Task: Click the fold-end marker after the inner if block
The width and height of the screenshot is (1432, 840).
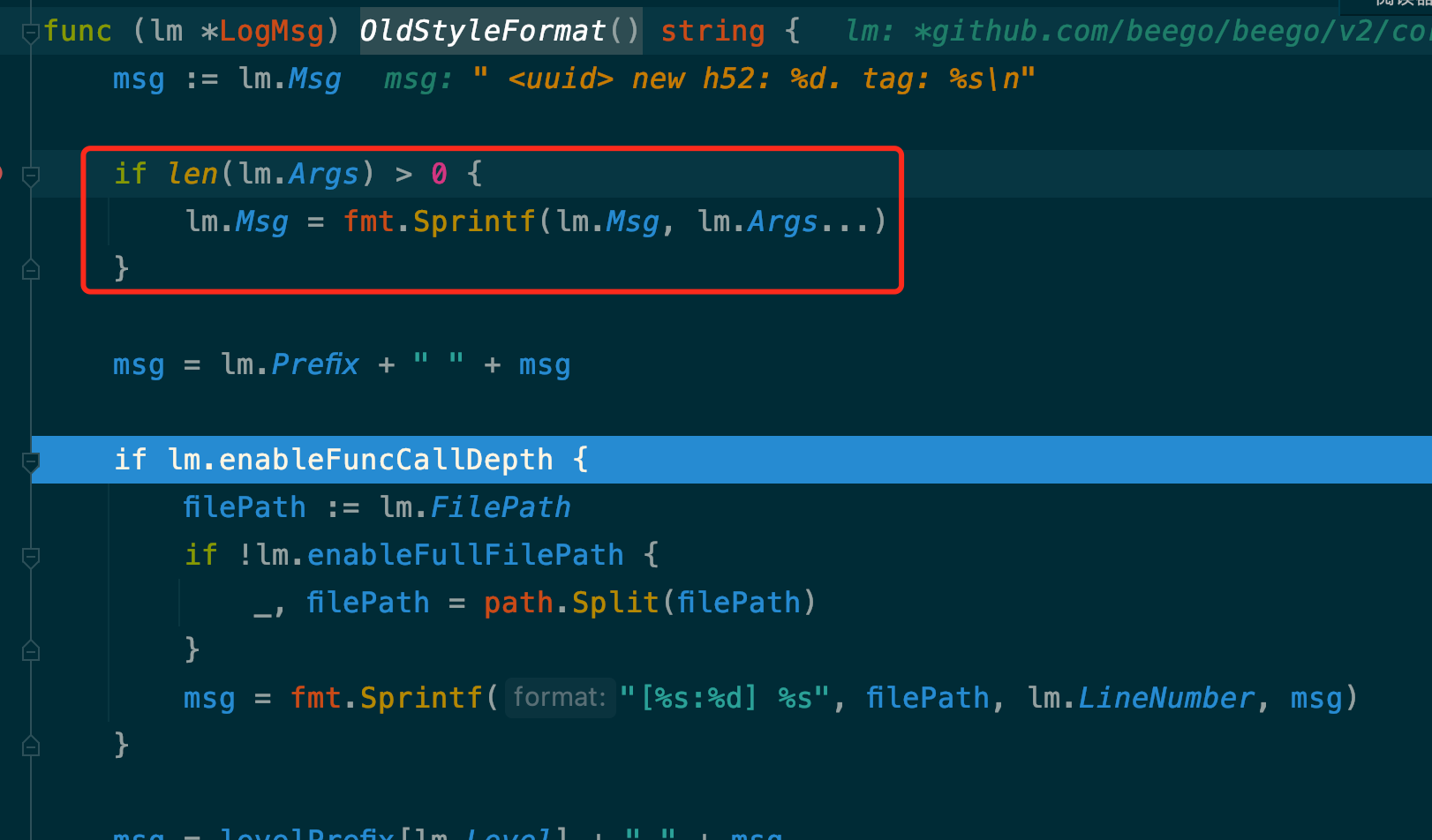Action: [29, 650]
